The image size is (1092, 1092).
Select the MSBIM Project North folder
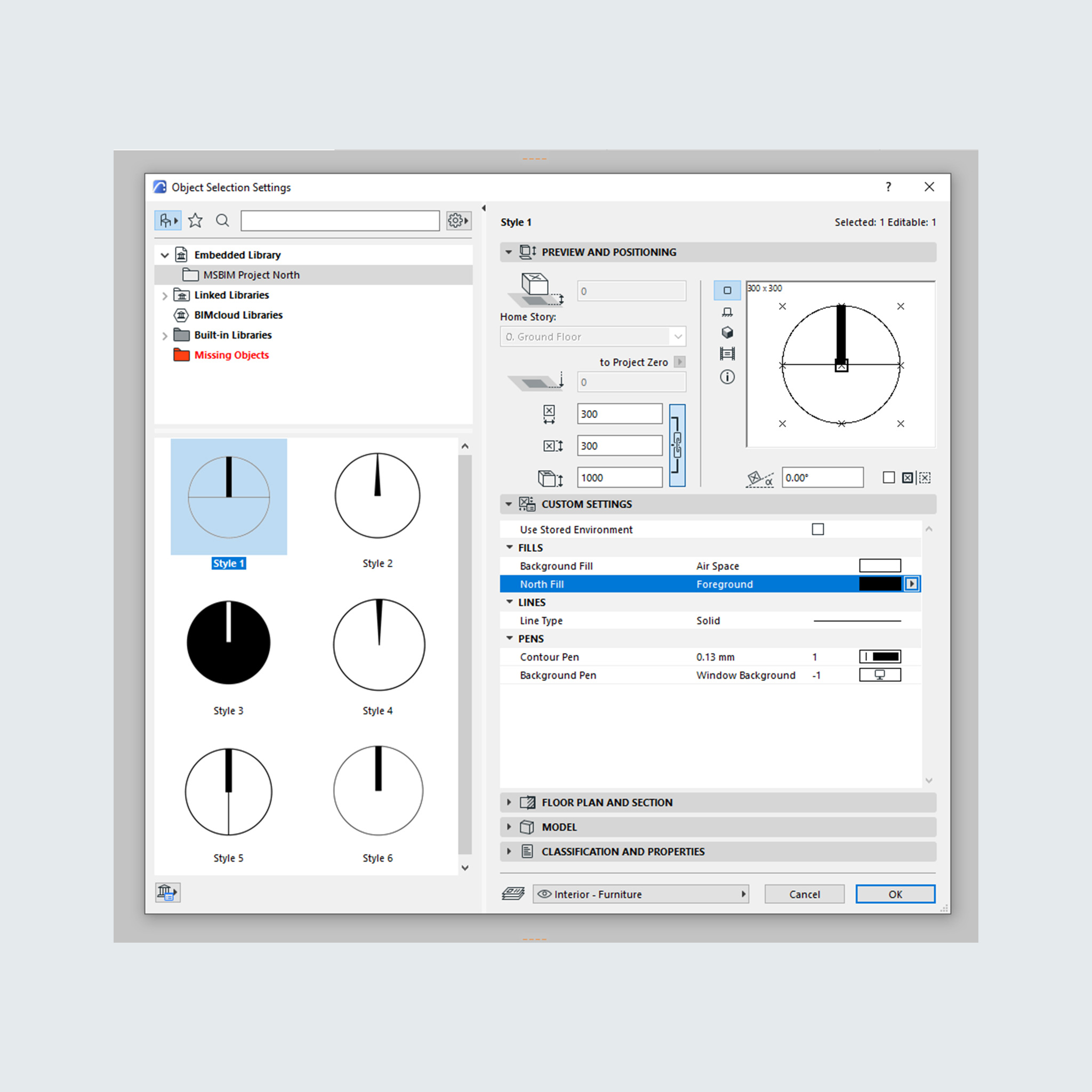(251, 275)
